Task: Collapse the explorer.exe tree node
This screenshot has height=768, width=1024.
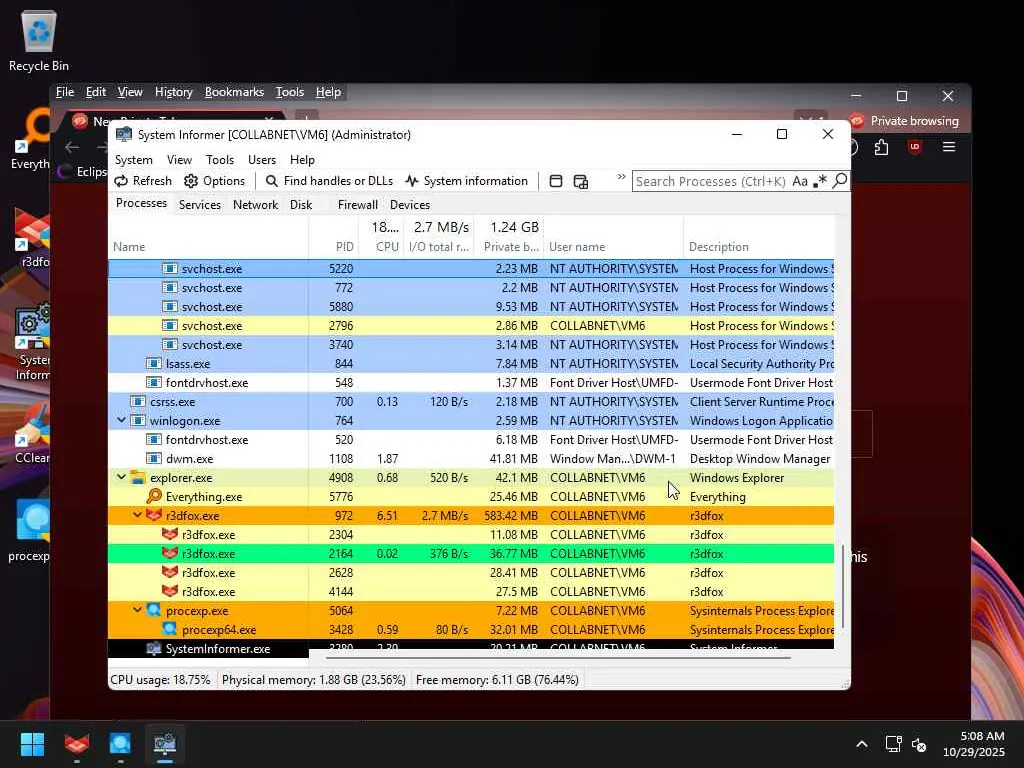Action: click(121, 477)
